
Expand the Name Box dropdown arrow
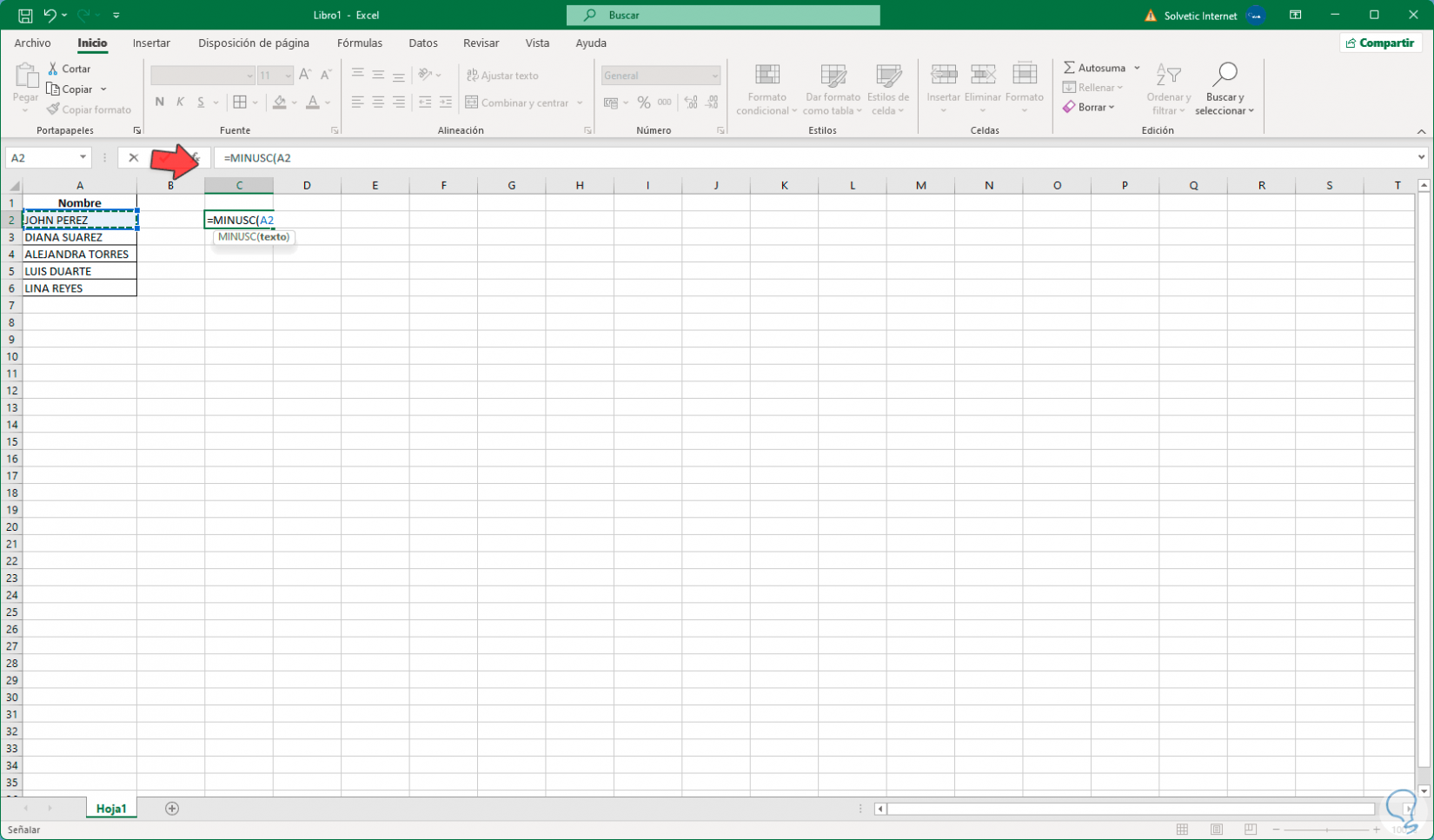point(83,157)
